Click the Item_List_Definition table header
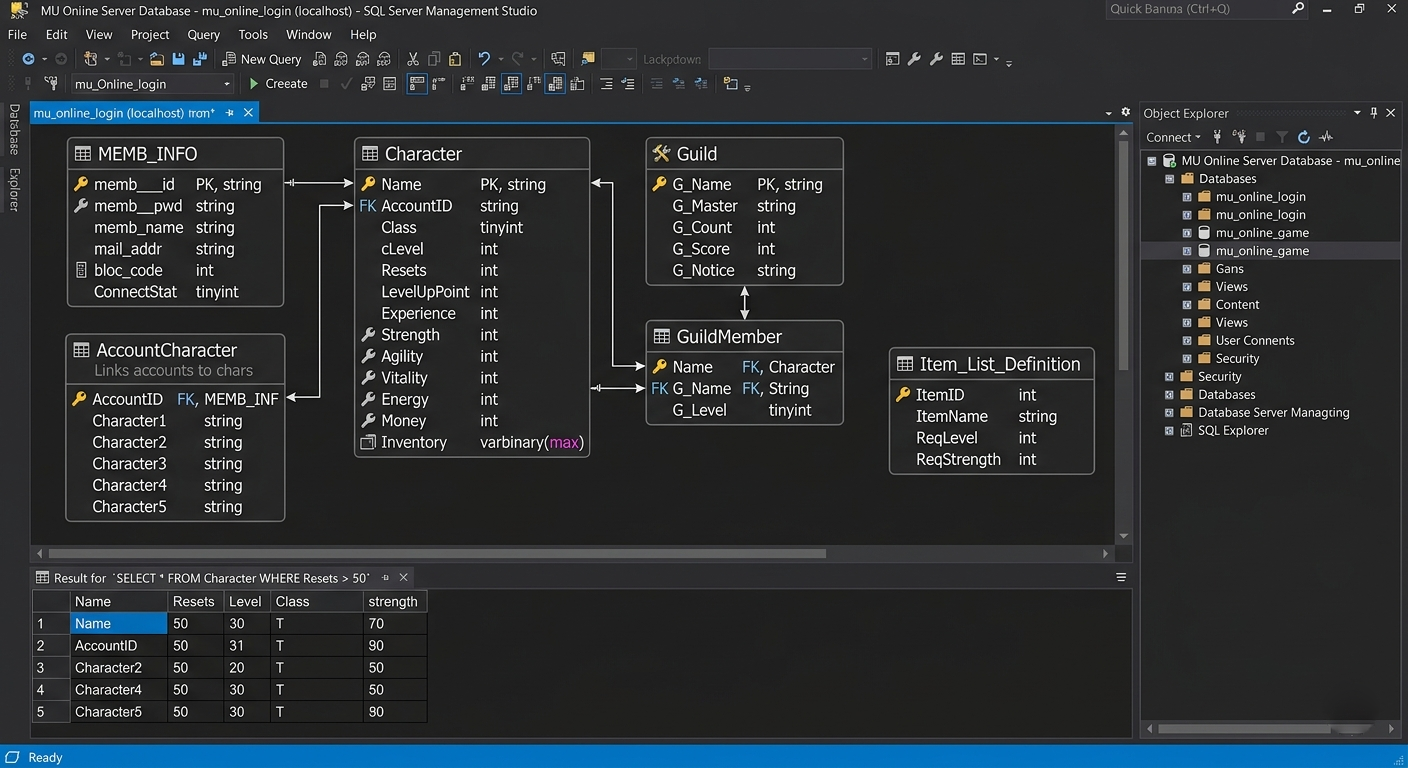1408x768 pixels. (x=992, y=364)
